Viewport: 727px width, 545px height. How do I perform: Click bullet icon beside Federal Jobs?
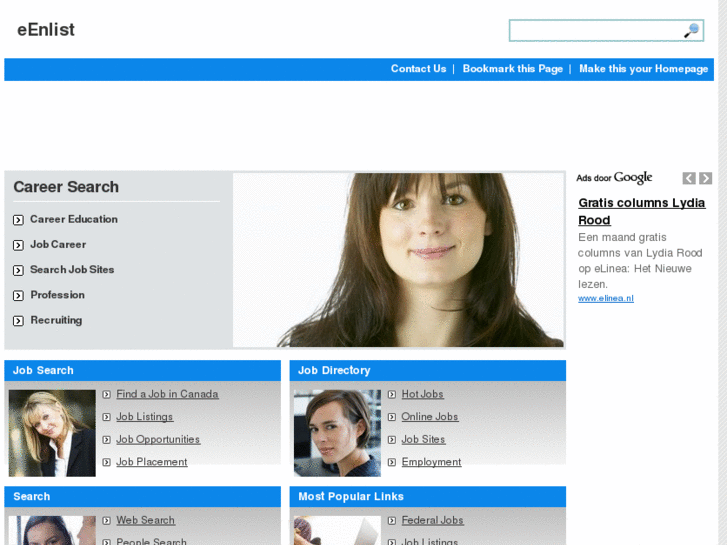392,520
